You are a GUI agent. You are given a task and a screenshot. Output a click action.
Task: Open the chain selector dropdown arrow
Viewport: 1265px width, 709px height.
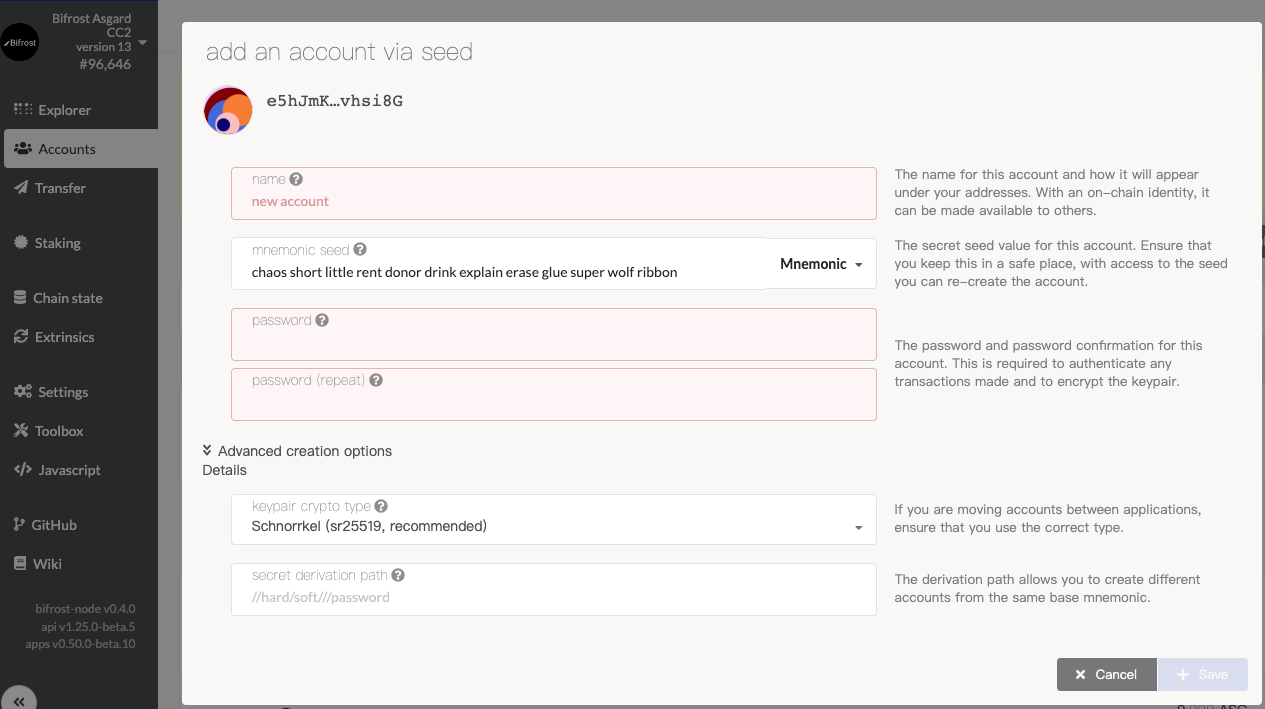tap(142, 43)
